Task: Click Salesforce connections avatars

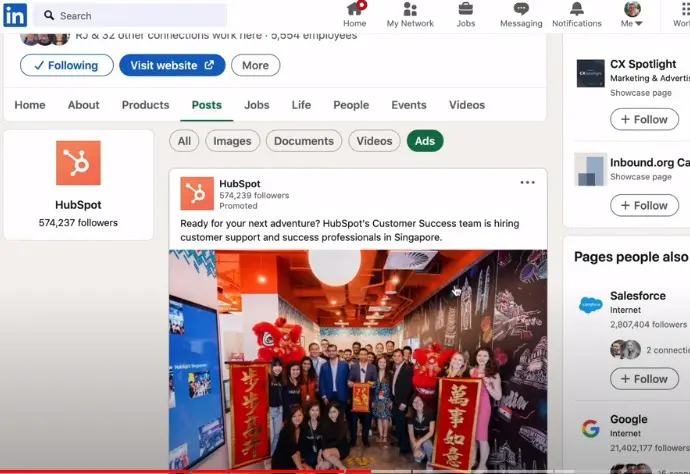Action: [625, 350]
